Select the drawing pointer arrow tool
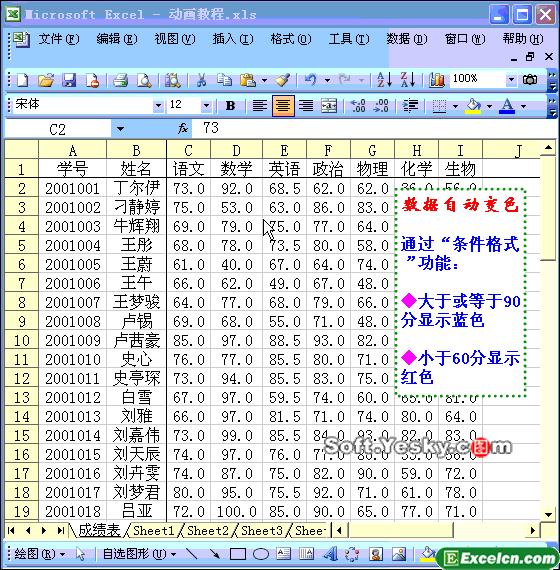This screenshot has height=570, width=560. (x=80, y=554)
